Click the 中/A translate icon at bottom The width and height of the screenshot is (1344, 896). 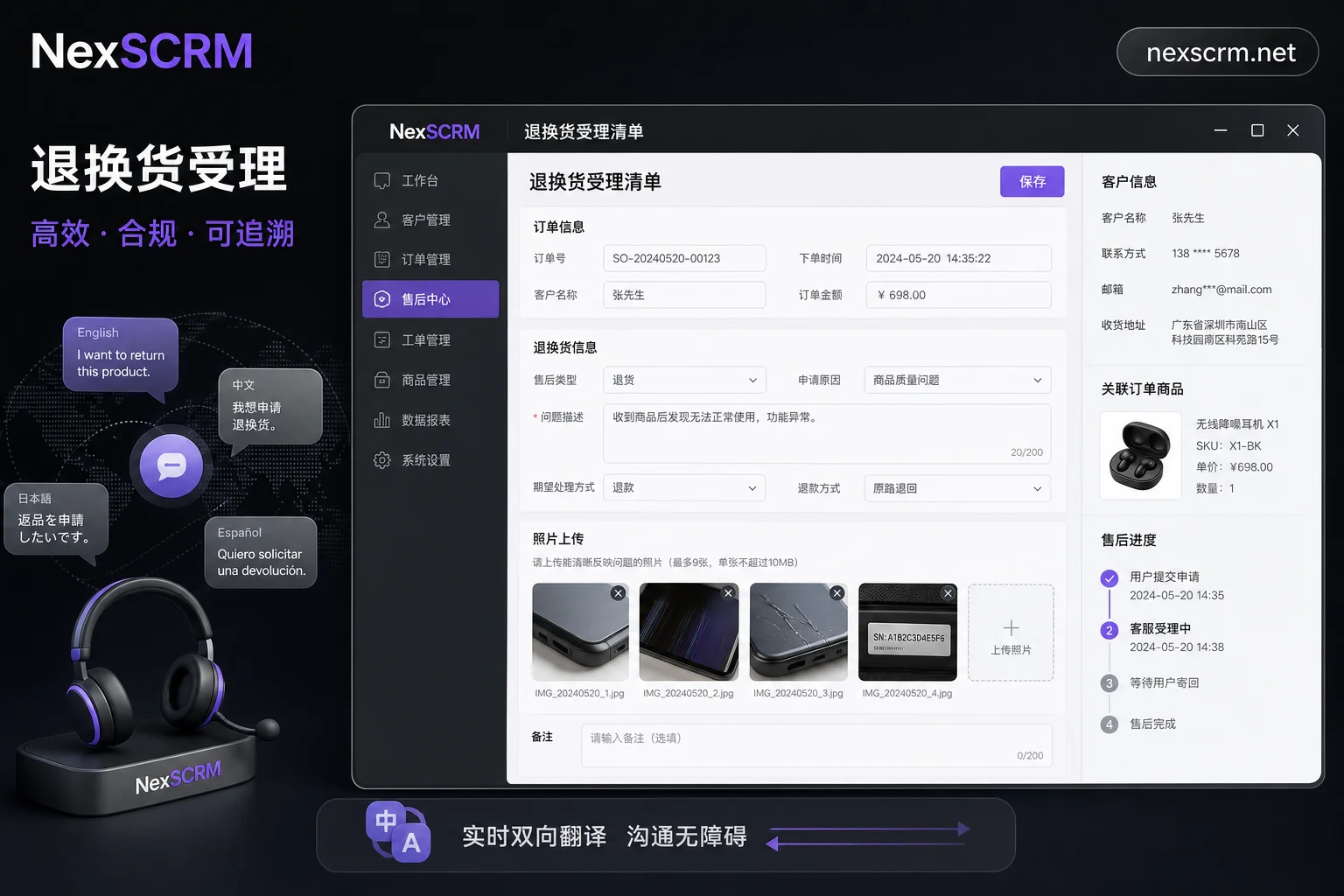click(x=399, y=832)
